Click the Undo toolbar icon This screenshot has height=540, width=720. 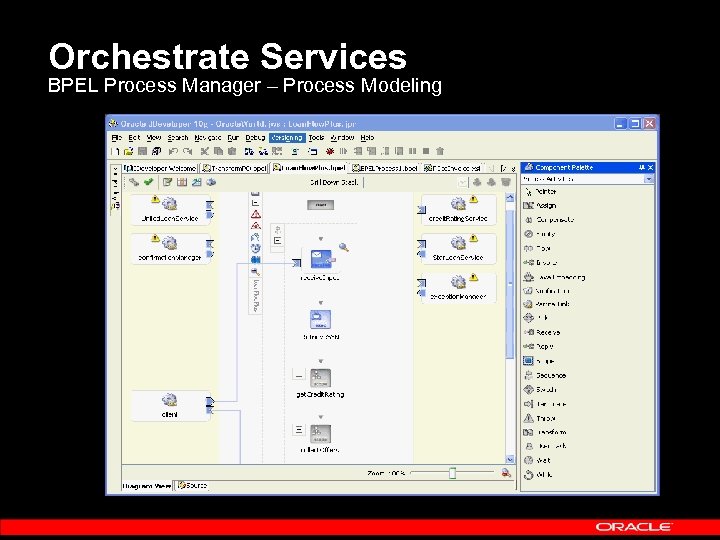[173, 151]
